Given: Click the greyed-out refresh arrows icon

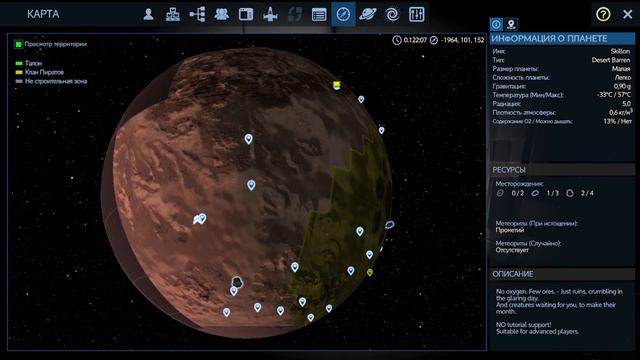Looking at the screenshot, I should [295, 14].
